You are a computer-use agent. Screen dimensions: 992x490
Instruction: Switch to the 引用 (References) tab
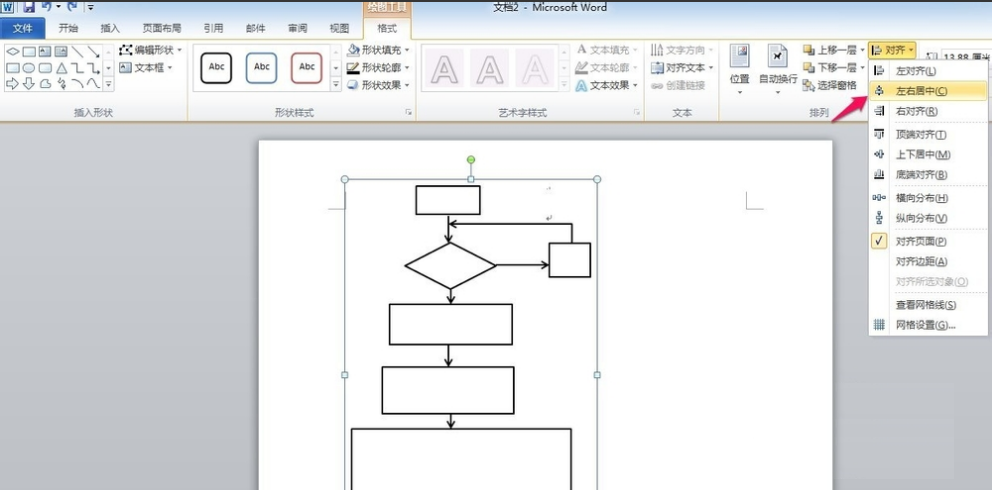(213, 28)
